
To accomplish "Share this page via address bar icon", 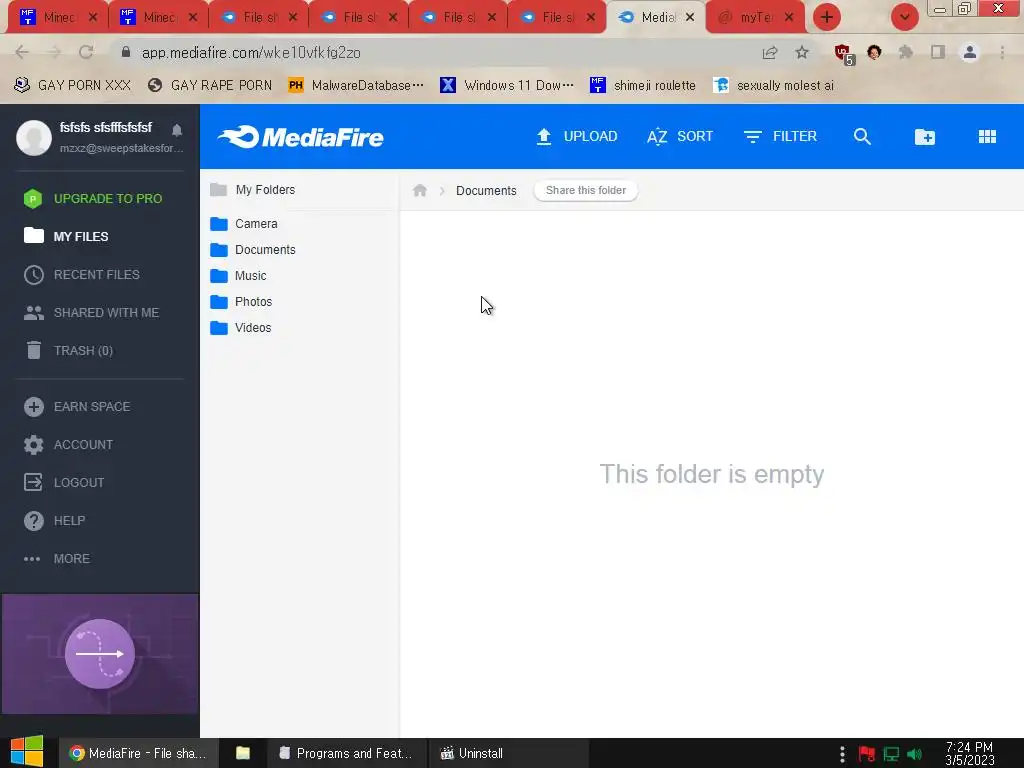I will [x=770, y=52].
